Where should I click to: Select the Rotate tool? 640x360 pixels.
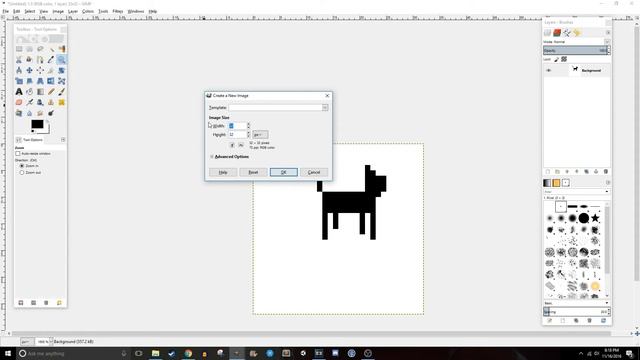coord(61,70)
